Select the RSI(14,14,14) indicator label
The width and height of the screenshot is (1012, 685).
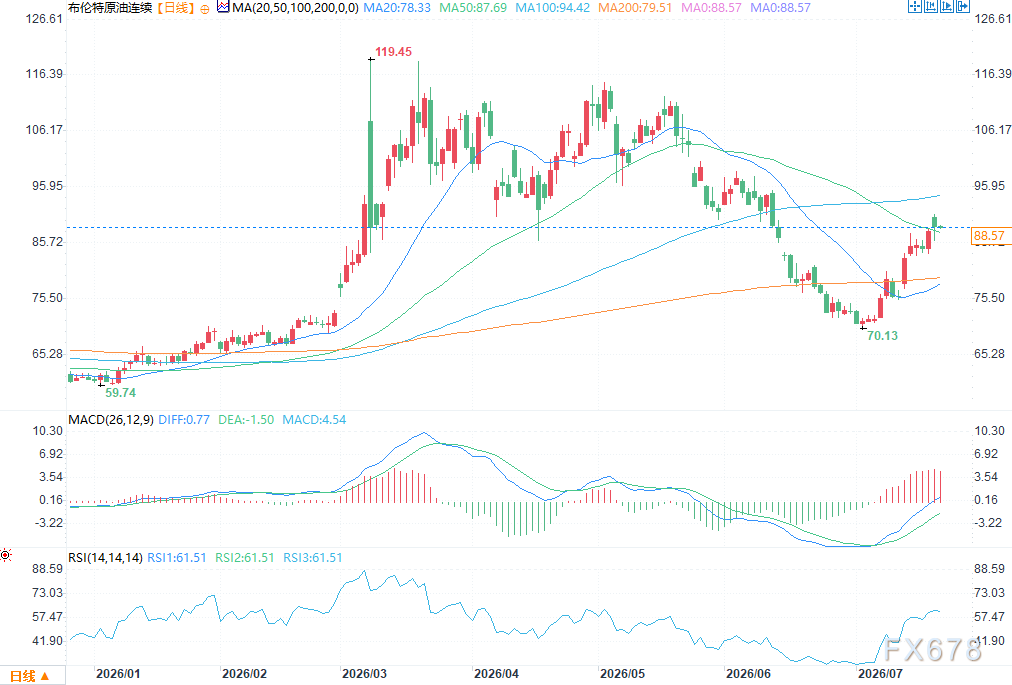105,557
